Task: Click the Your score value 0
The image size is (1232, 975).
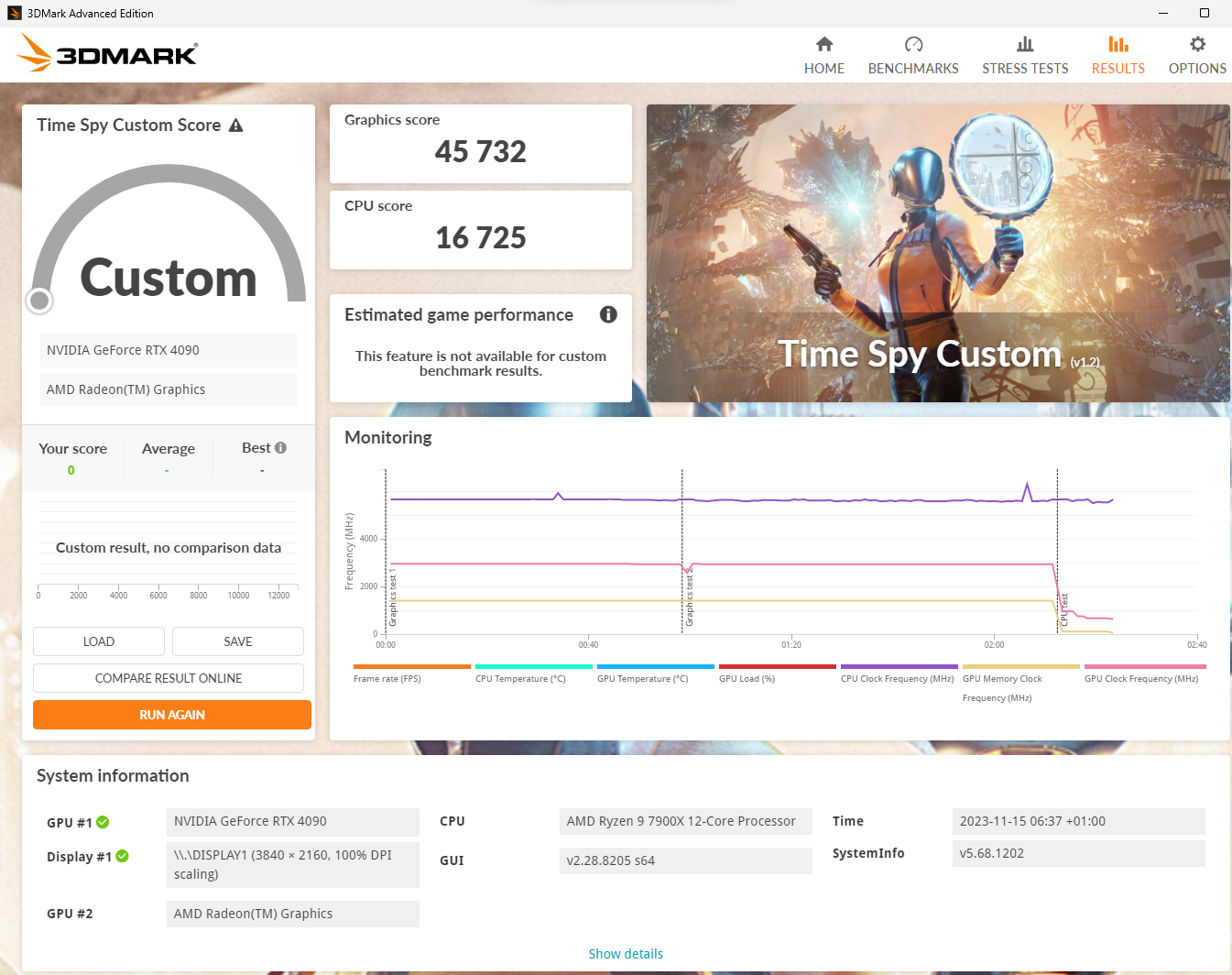Action: [71, 470]
